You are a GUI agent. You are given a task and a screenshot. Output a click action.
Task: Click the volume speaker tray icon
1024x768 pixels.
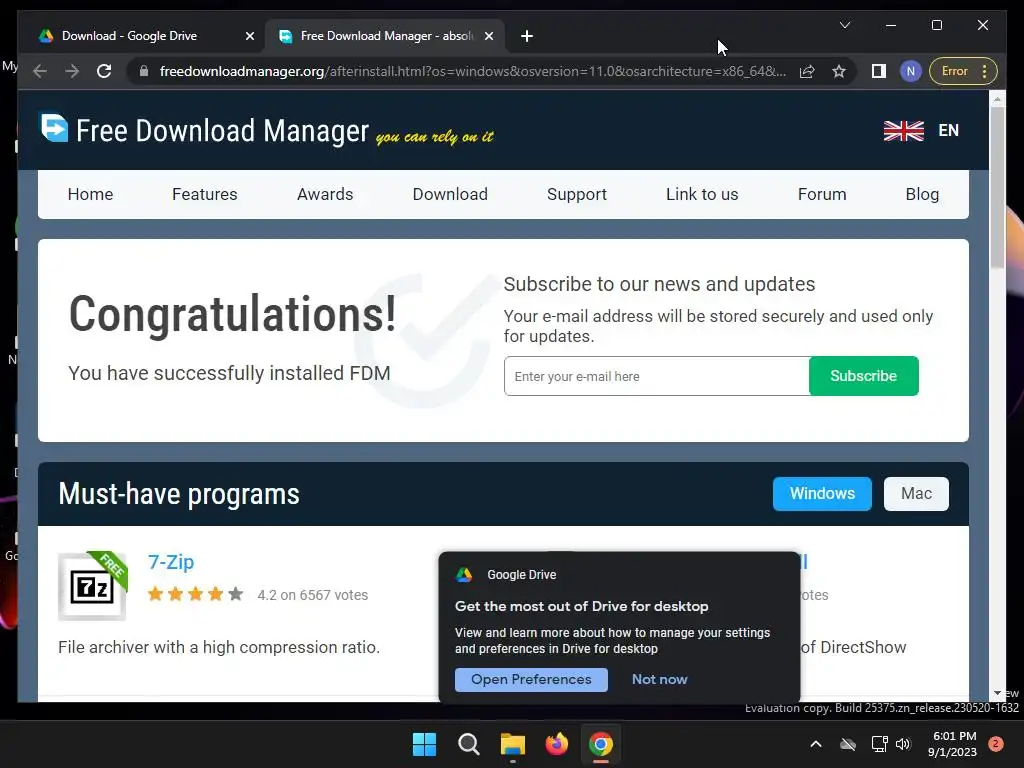click(x=903, y=744)
